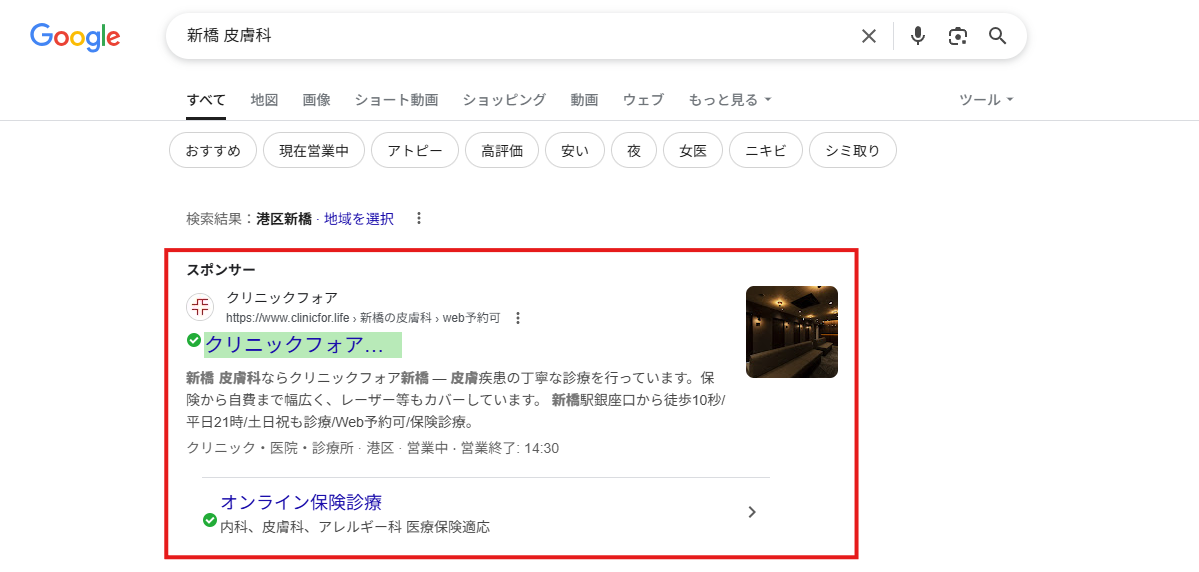Open the ツール dropdown

pos(986,100)
